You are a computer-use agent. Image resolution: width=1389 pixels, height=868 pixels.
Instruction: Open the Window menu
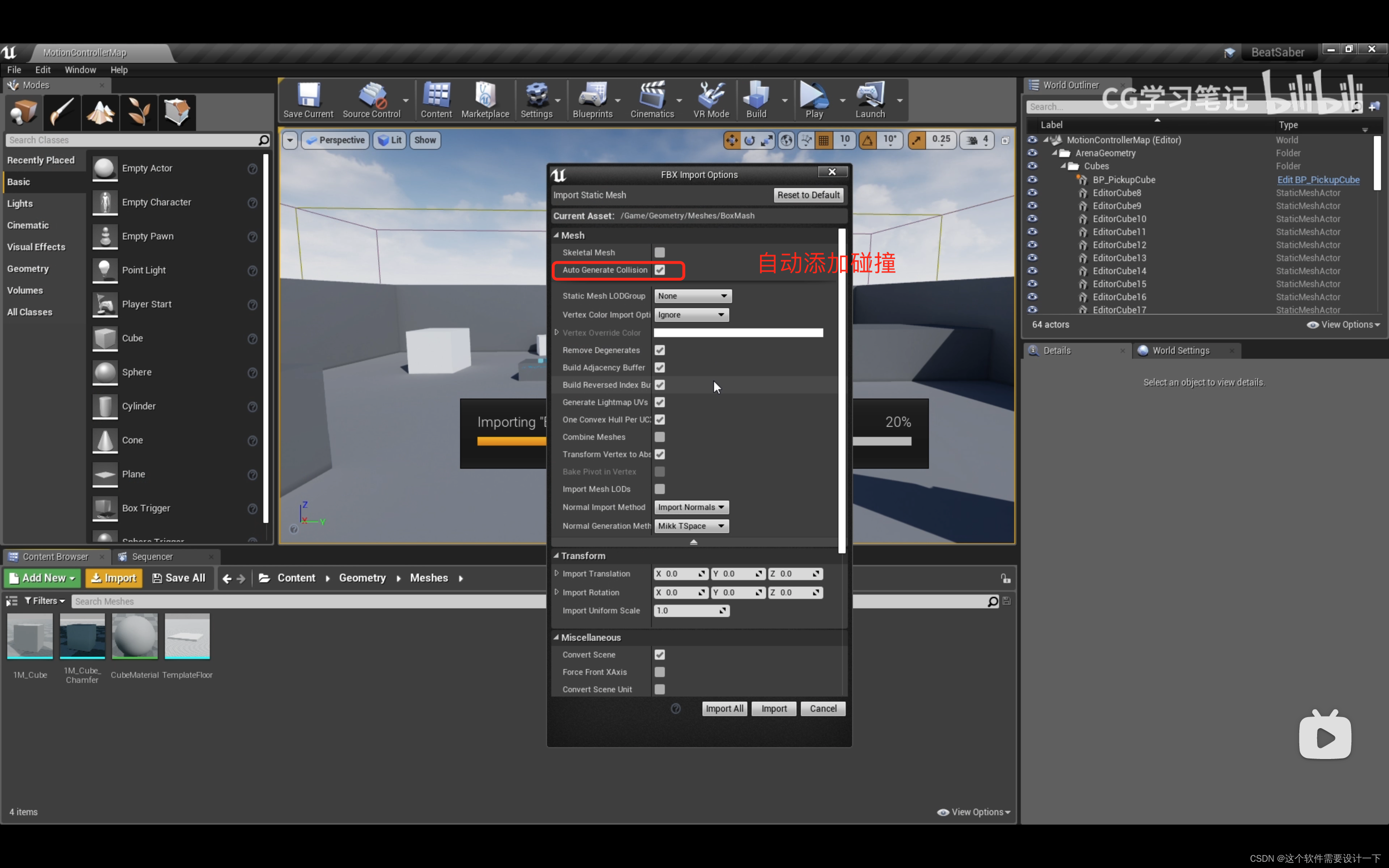(80, 70)
